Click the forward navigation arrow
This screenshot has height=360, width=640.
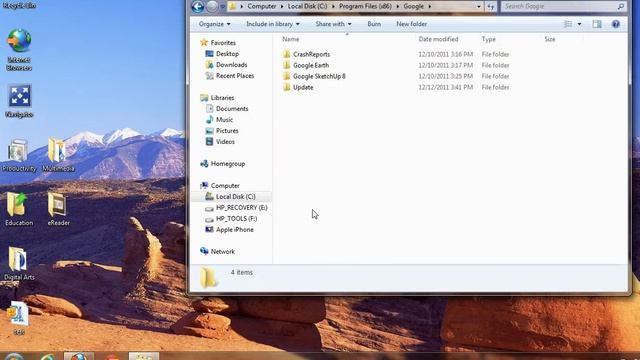(211, 7)
